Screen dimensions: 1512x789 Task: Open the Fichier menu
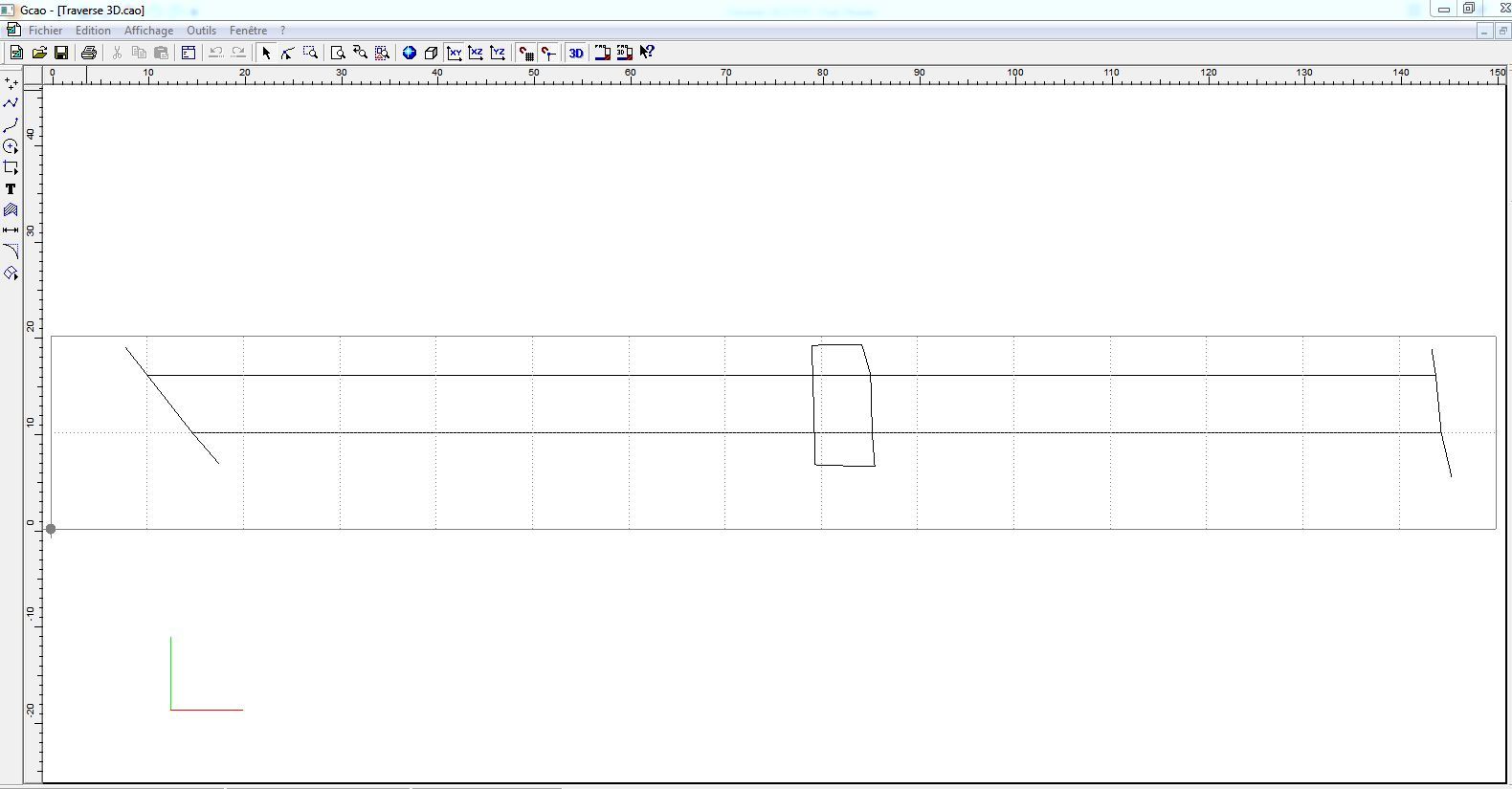tap(45, 31)
